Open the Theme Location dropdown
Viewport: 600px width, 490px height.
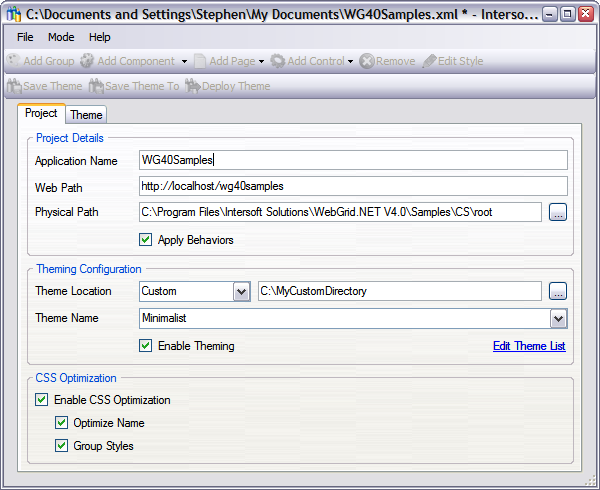pyautogui.click(x=241, y=291)
